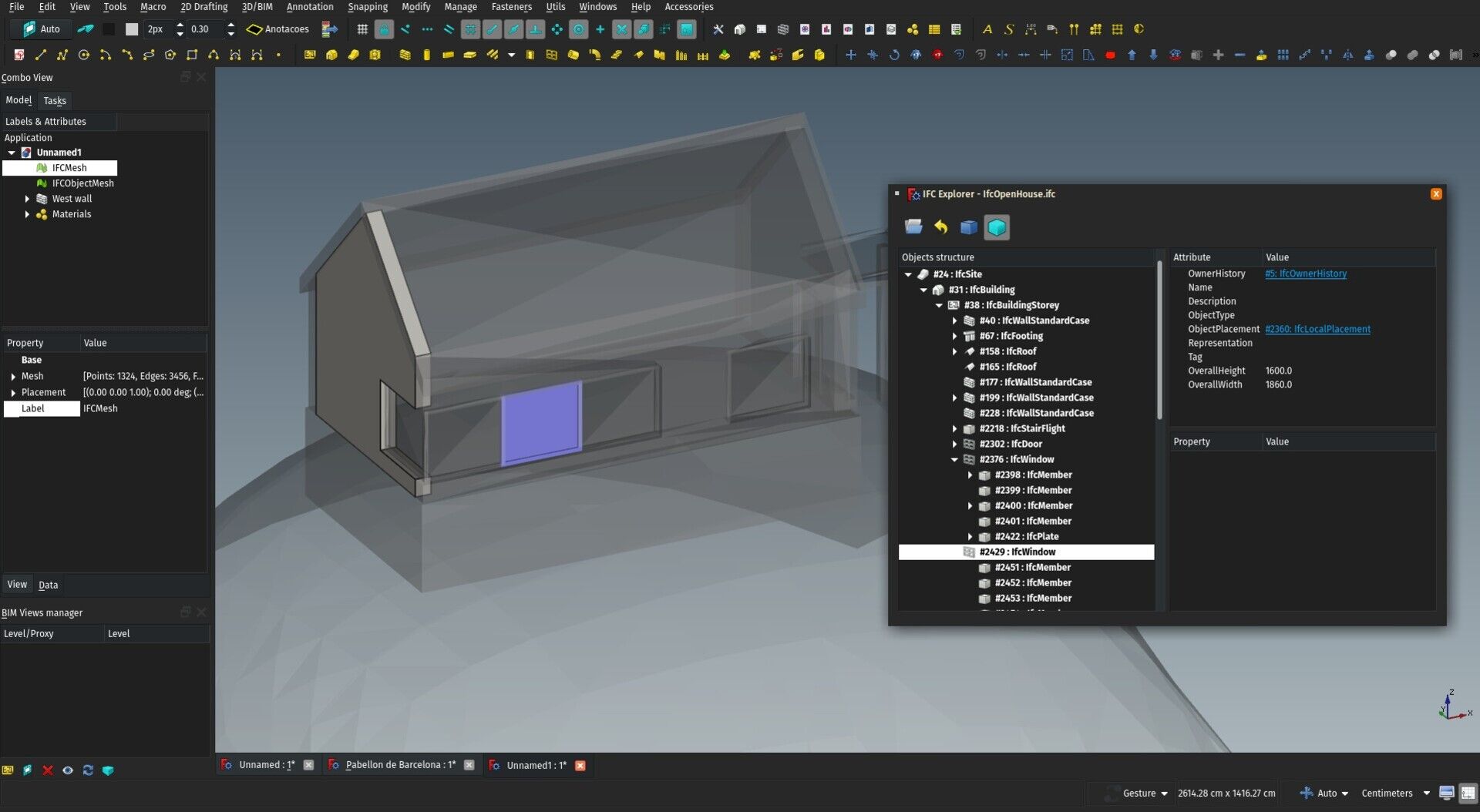
Task: Collapse the #2376 IfcWindow node
Action: tap(954, 459)
